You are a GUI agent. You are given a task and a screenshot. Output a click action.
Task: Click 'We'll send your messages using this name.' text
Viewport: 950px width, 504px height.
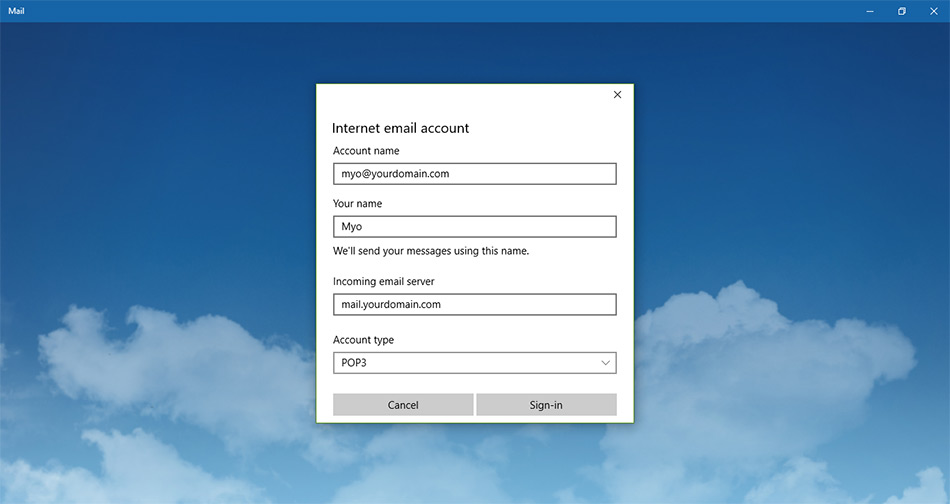(431, 251)
